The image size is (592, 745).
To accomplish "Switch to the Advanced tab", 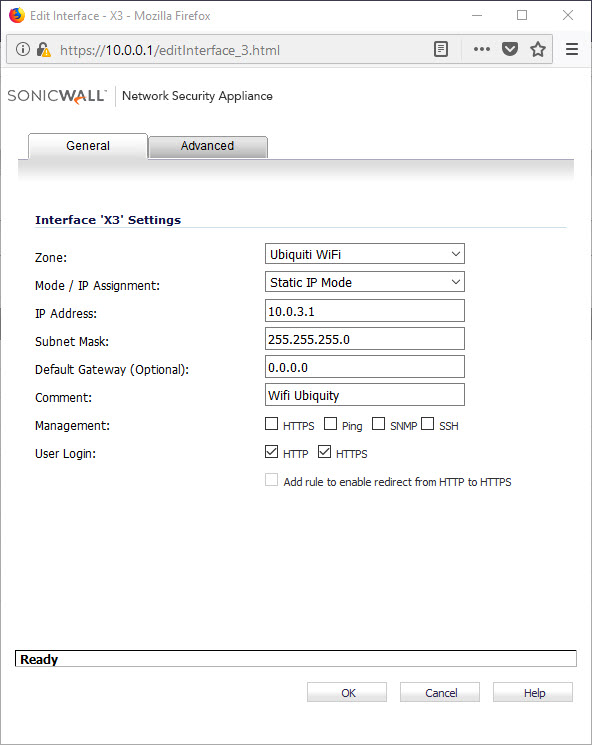I will [208, 146].
